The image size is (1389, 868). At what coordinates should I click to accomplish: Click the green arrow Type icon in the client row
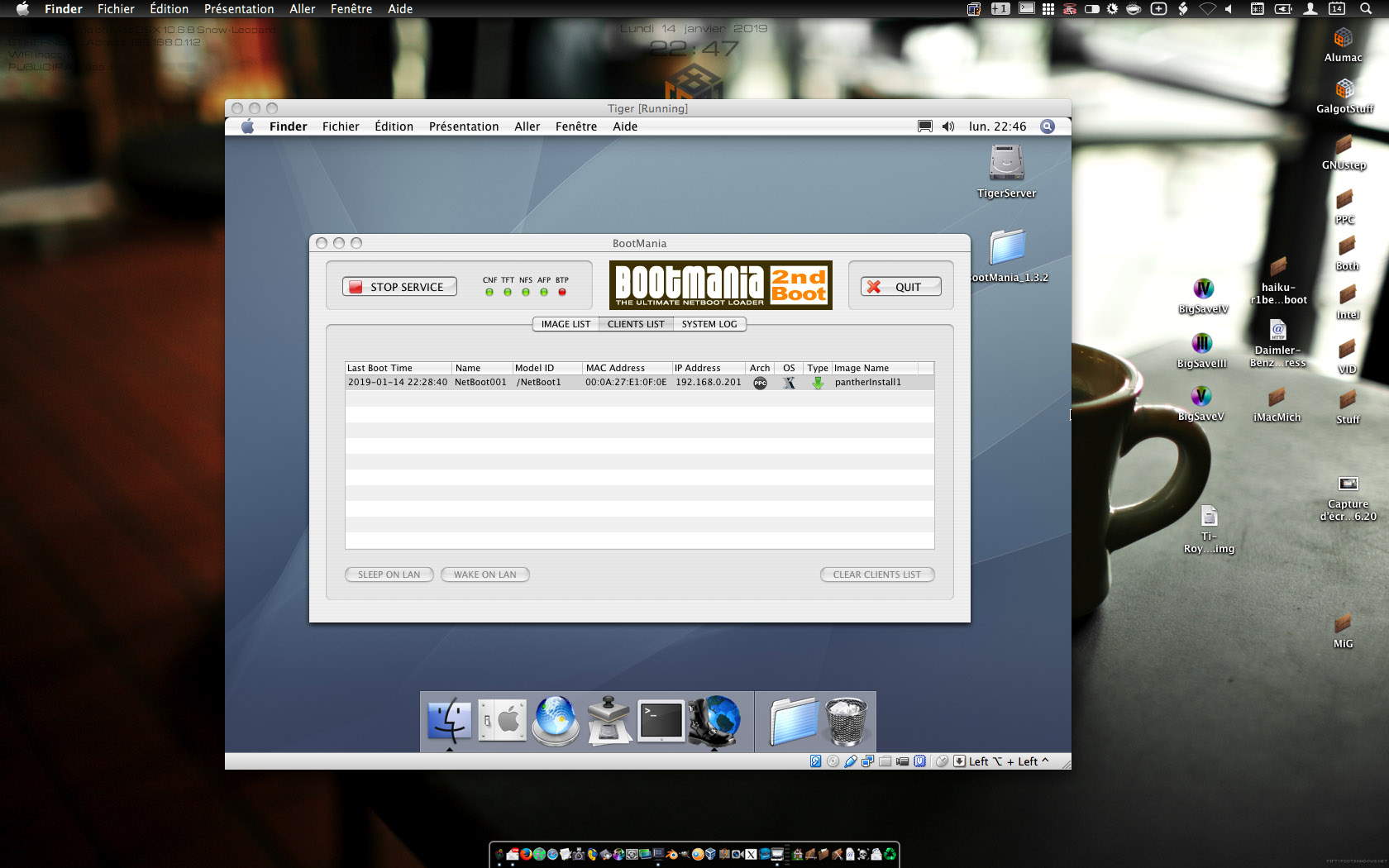818,383
